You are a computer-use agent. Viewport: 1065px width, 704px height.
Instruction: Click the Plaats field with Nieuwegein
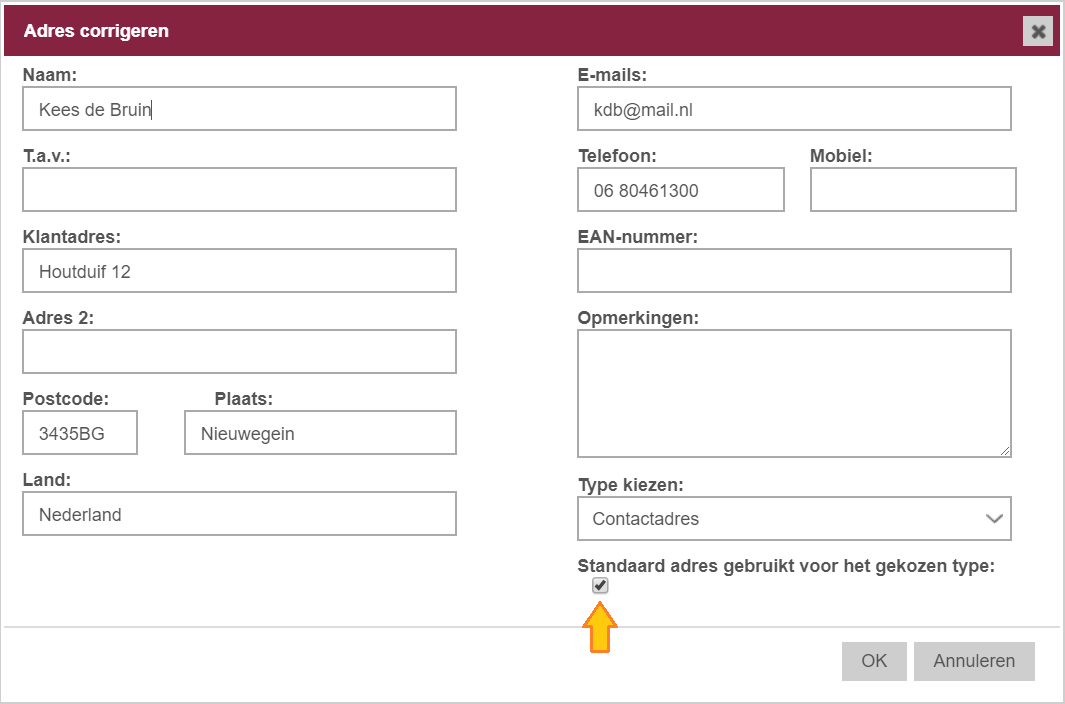(x=321, y=433)
